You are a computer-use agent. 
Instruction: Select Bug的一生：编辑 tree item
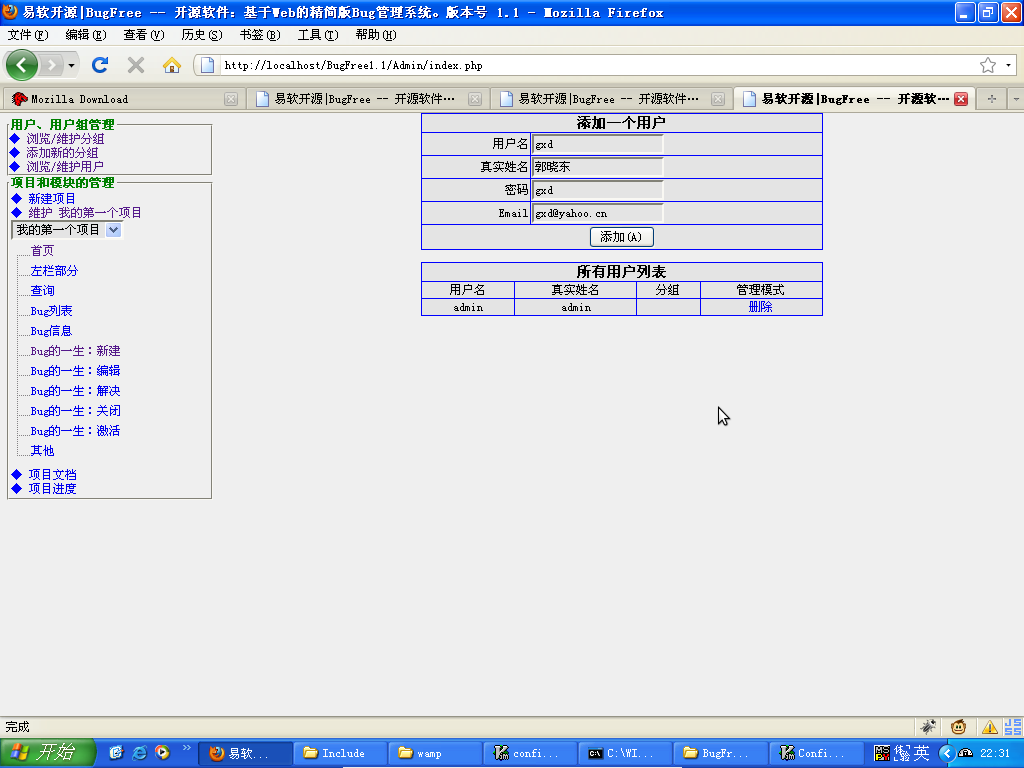[x=75, y=371]
